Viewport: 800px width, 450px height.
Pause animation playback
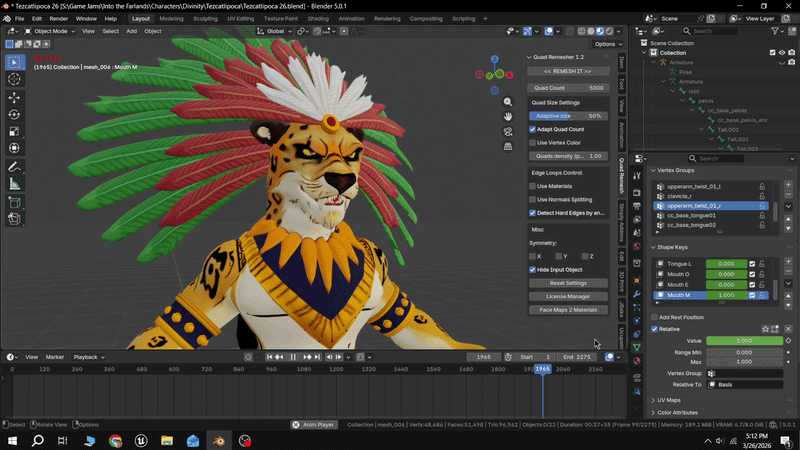[293, 357]
